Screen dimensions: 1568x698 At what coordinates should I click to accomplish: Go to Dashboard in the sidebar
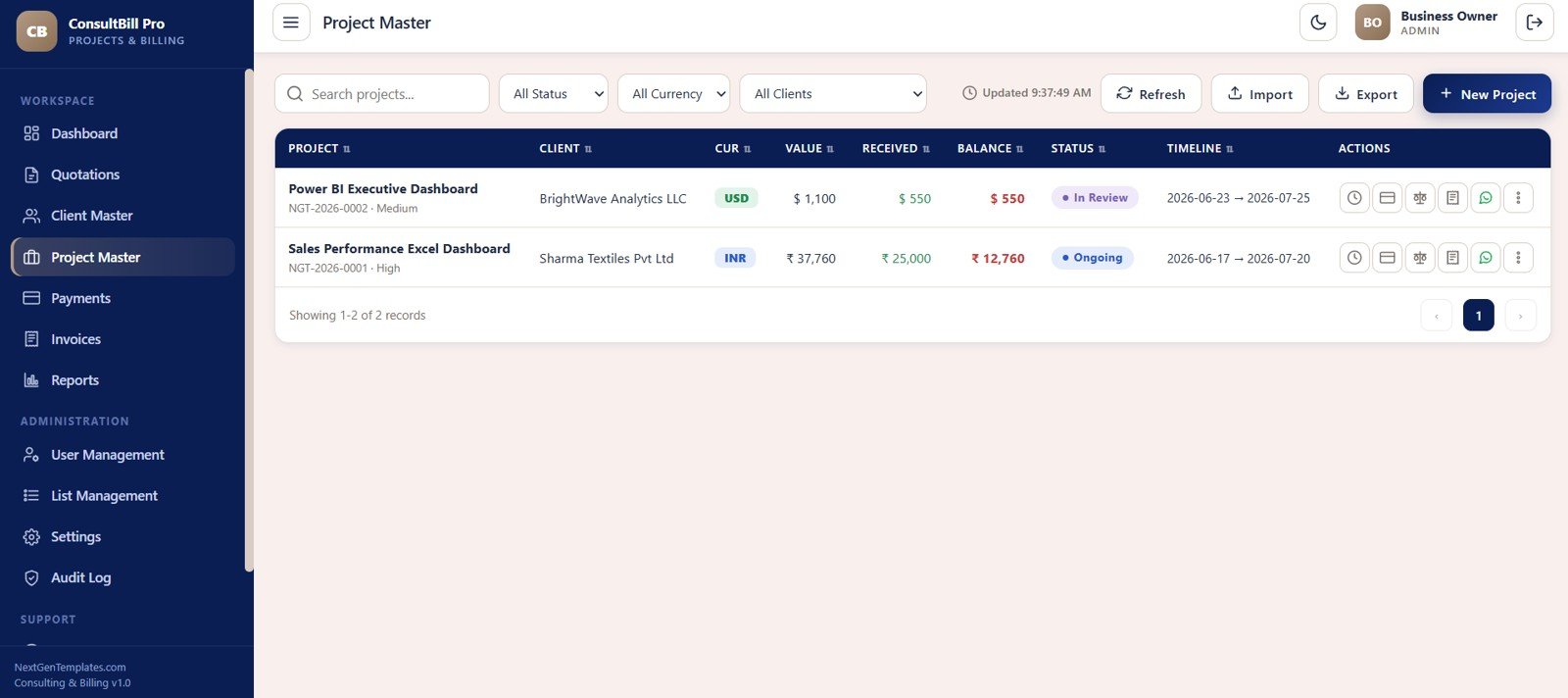(x=122, y=133)
